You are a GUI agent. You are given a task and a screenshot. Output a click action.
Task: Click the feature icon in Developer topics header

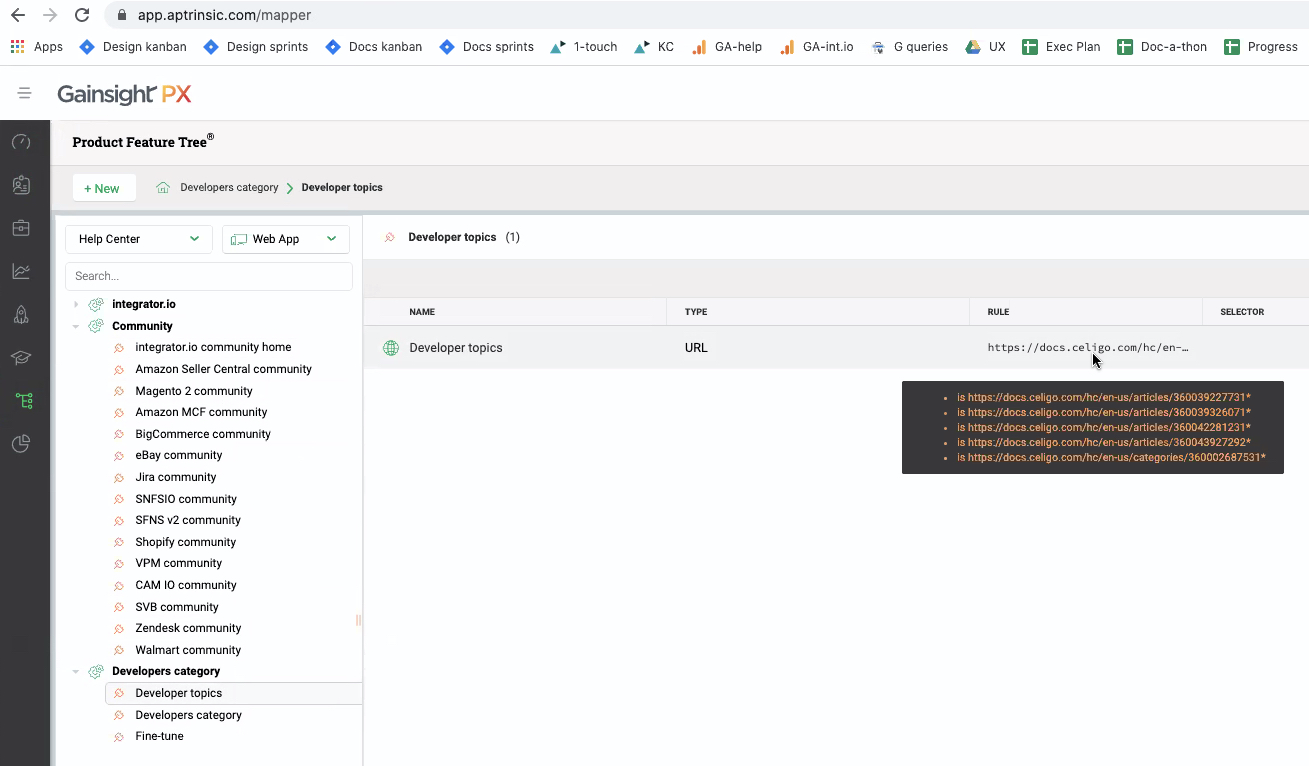390,237
